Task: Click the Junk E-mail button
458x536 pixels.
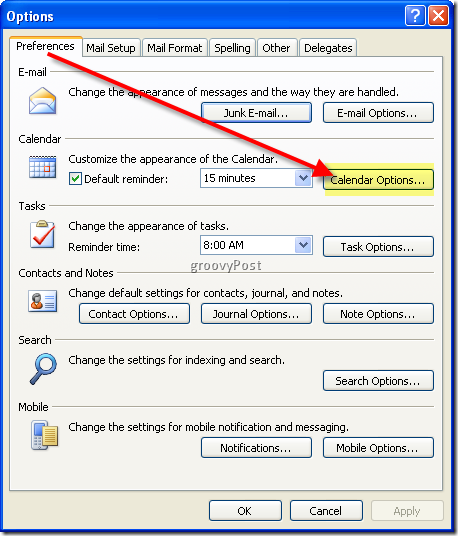Action: [x=256, y=113]
